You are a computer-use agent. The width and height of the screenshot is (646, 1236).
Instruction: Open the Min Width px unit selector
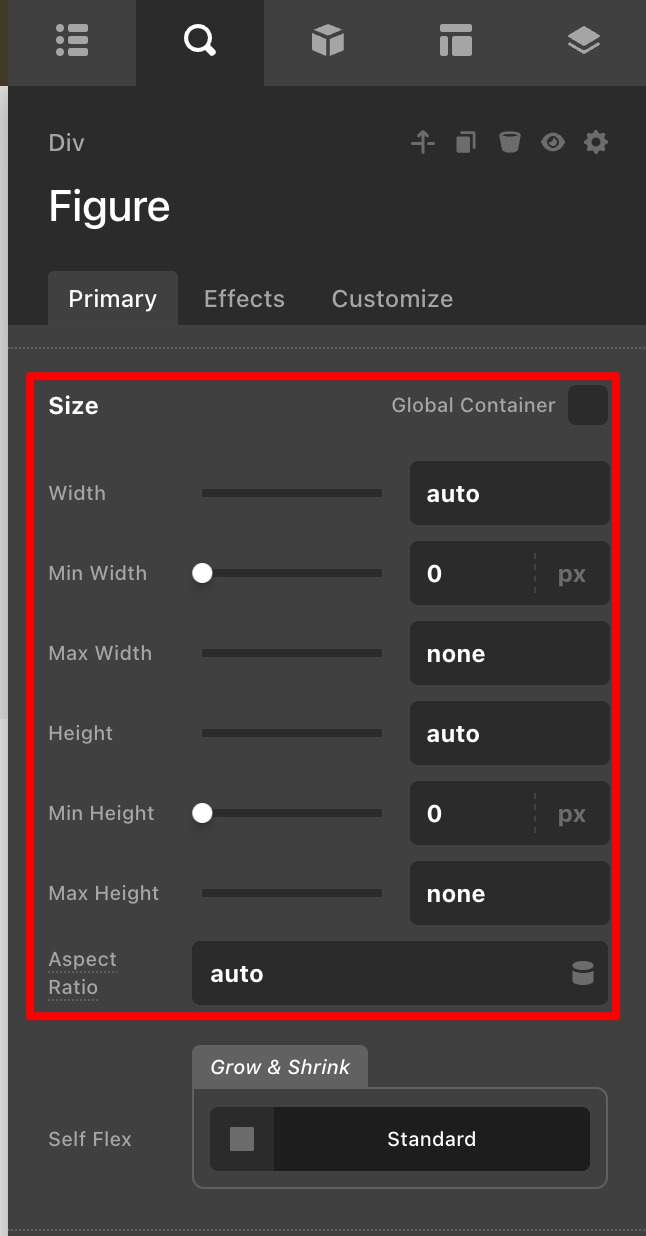point(572,574)
